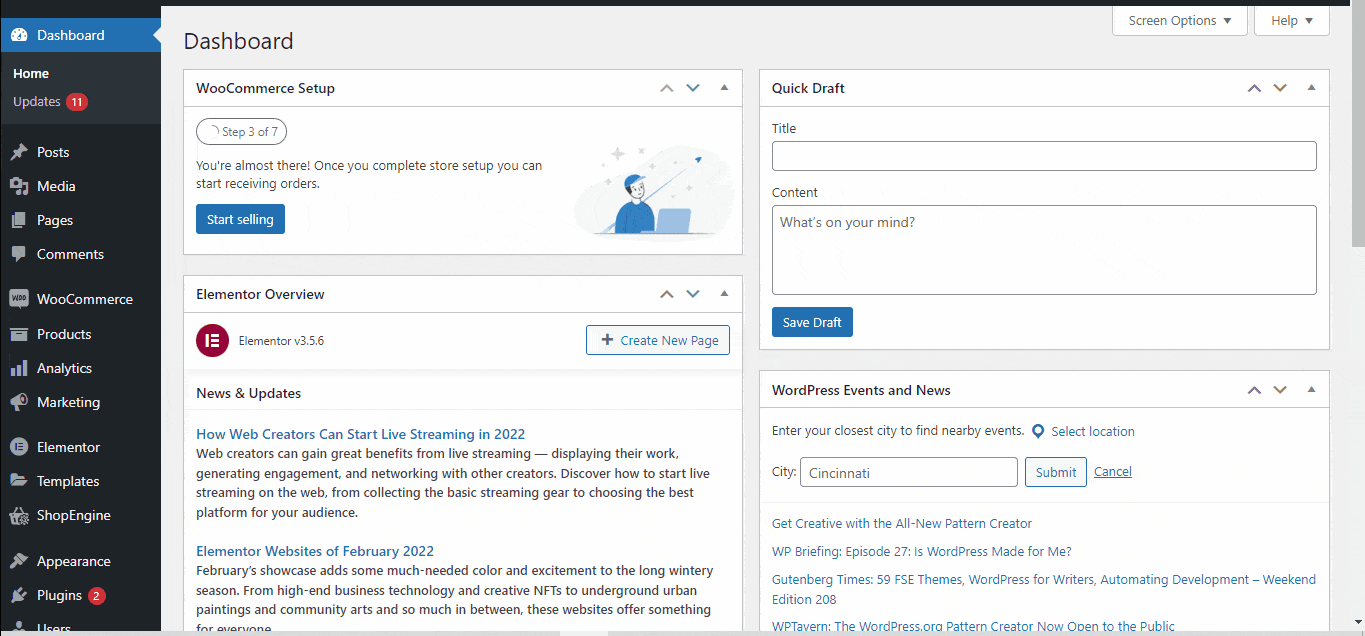Submit the city for events
Viewport: 1365px width, 636px height.
1056,472
